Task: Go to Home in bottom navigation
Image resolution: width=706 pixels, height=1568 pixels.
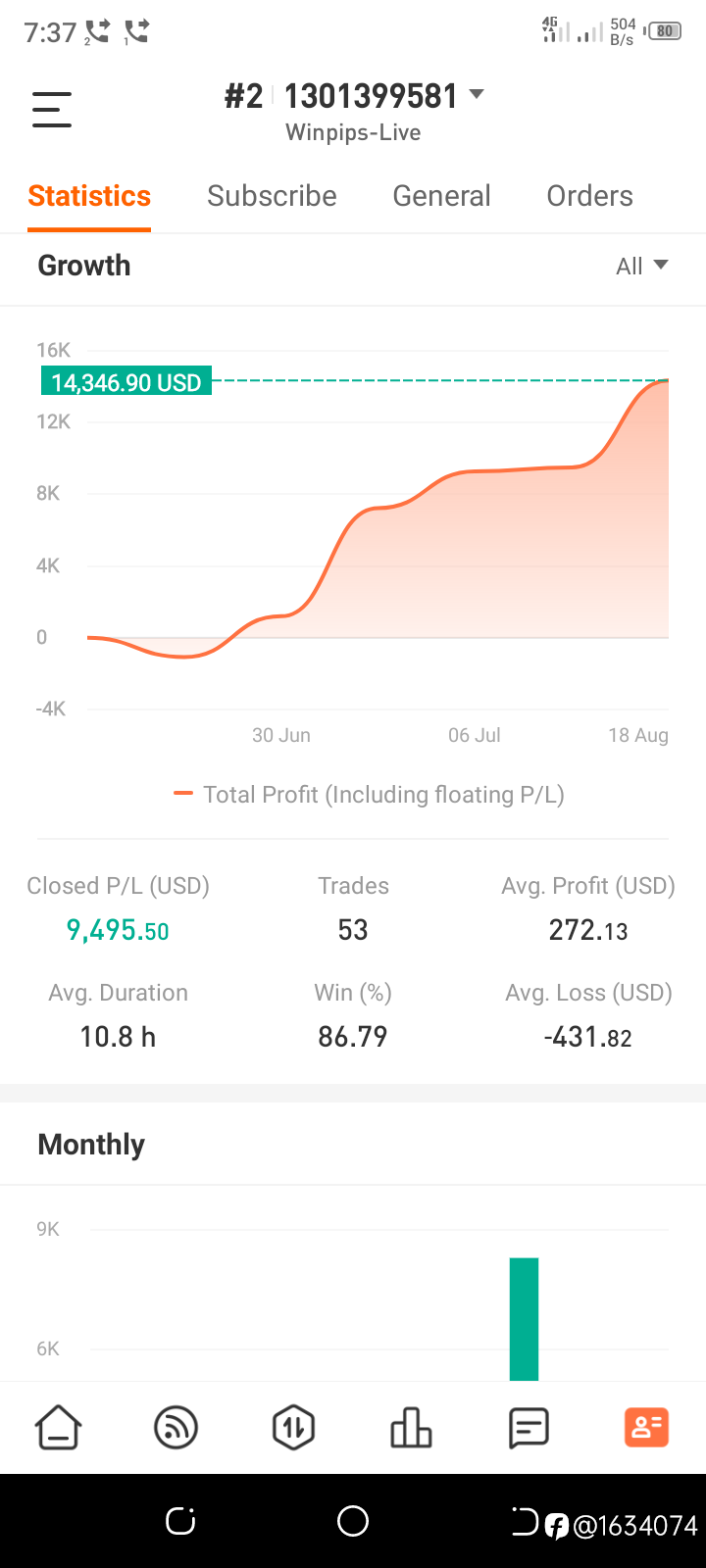Action: (59, 1427)
